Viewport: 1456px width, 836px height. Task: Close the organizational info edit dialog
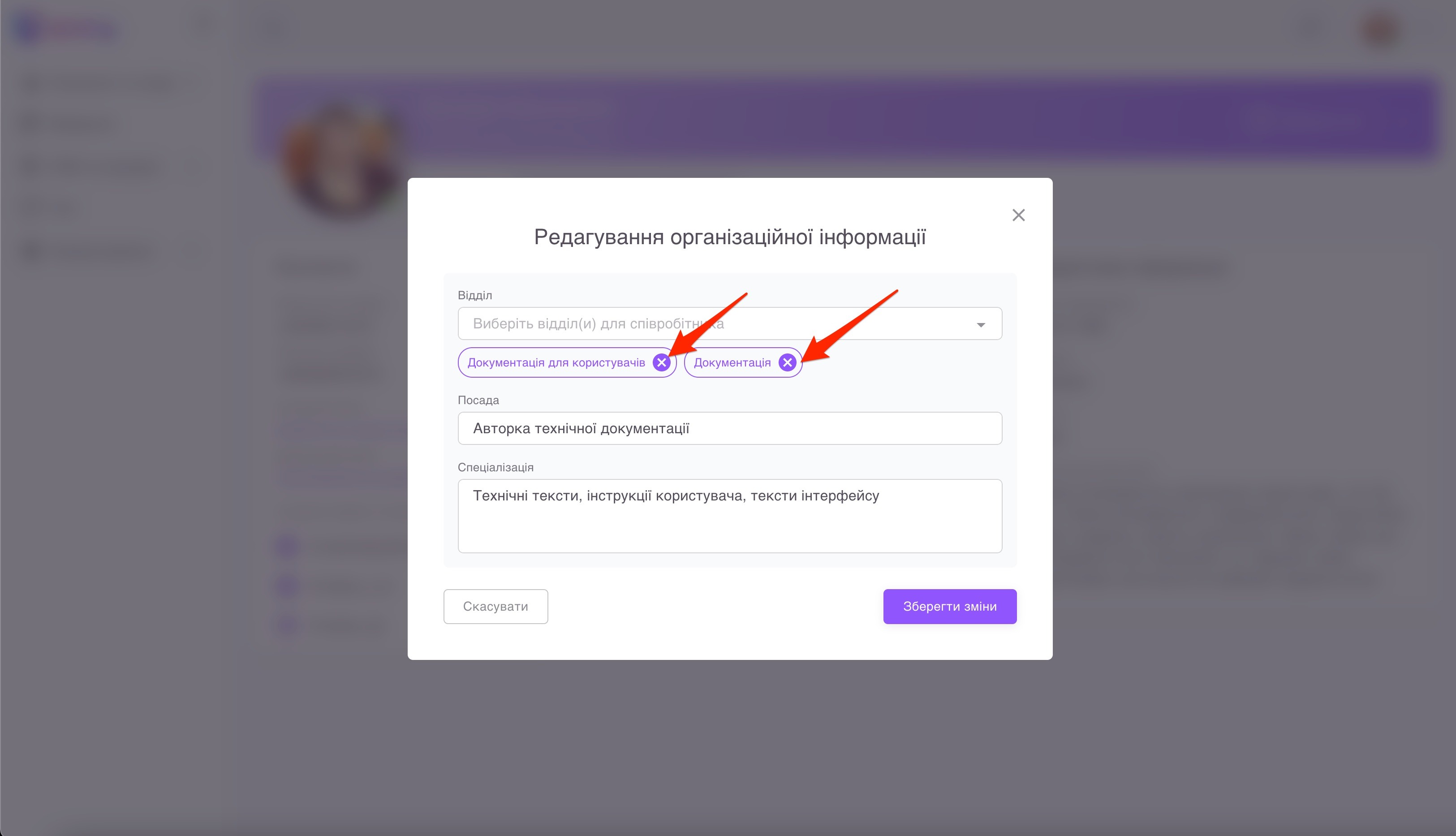(1018, 215)
